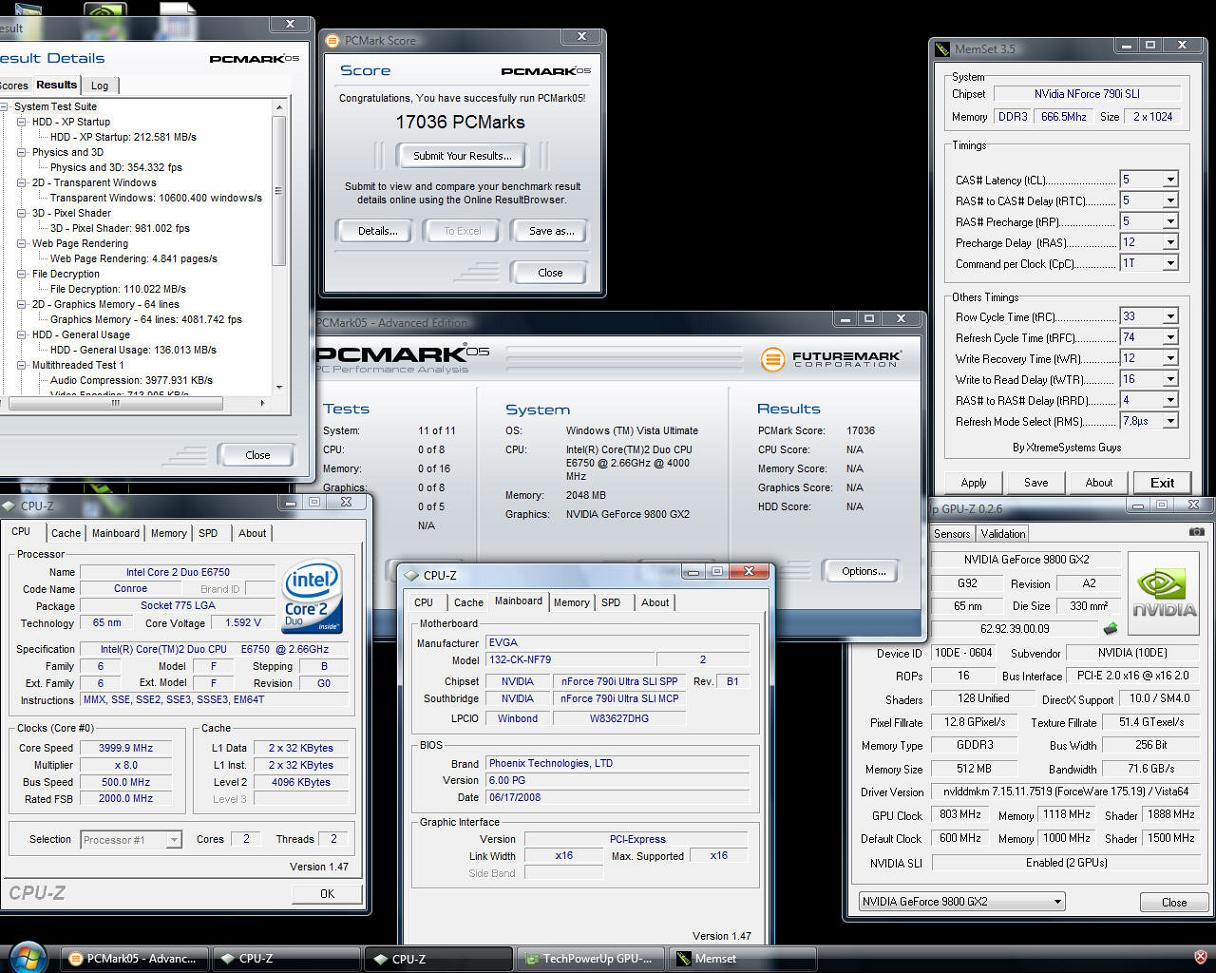This screenshot has width=1216, height=973.
Task: Open SPD tab in processor CPU-Z window
Action: click(208, 533)
